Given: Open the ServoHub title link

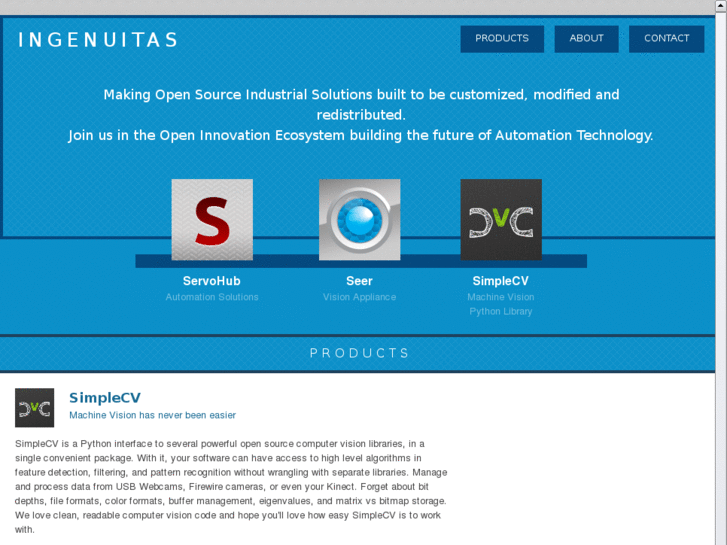Looking at the screenshot, I should pyautogui.click(x=212, y=281).
